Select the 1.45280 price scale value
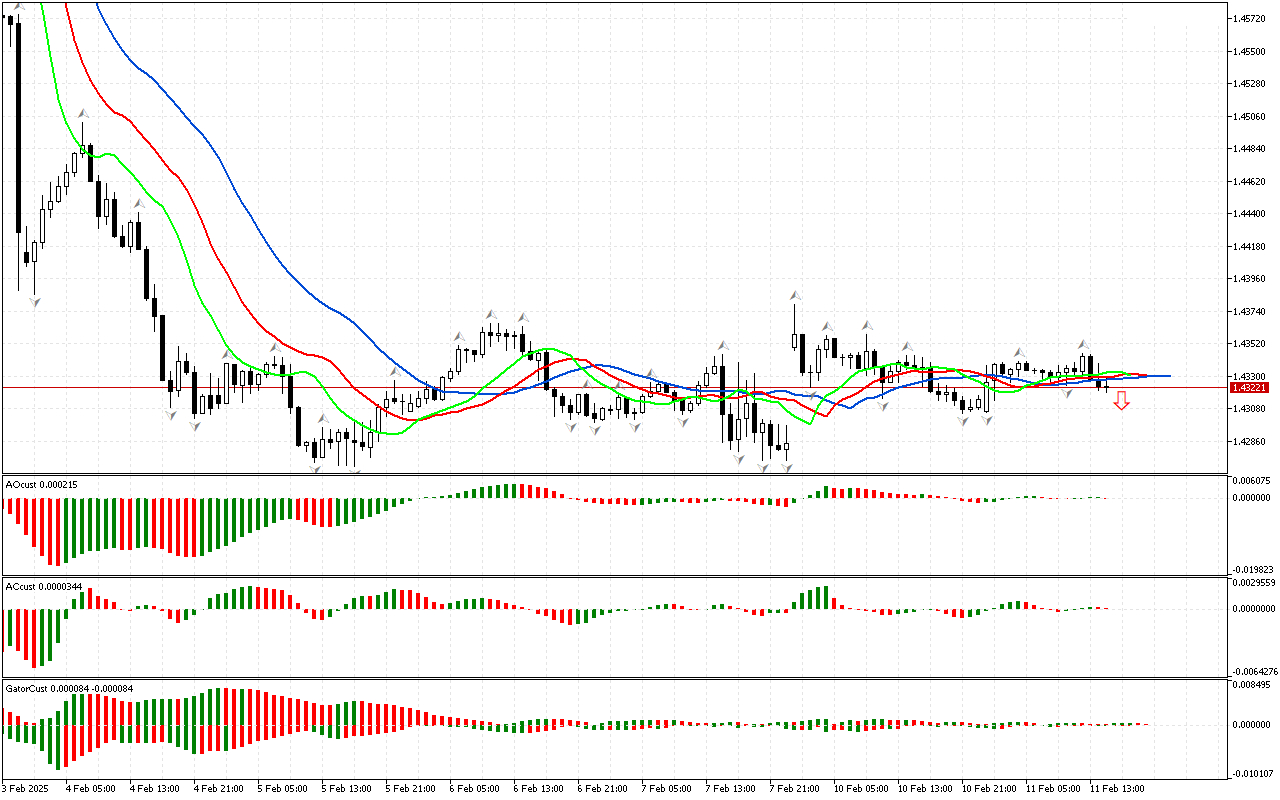Viewport: 1280px width, 800px height. (1249, 84)
